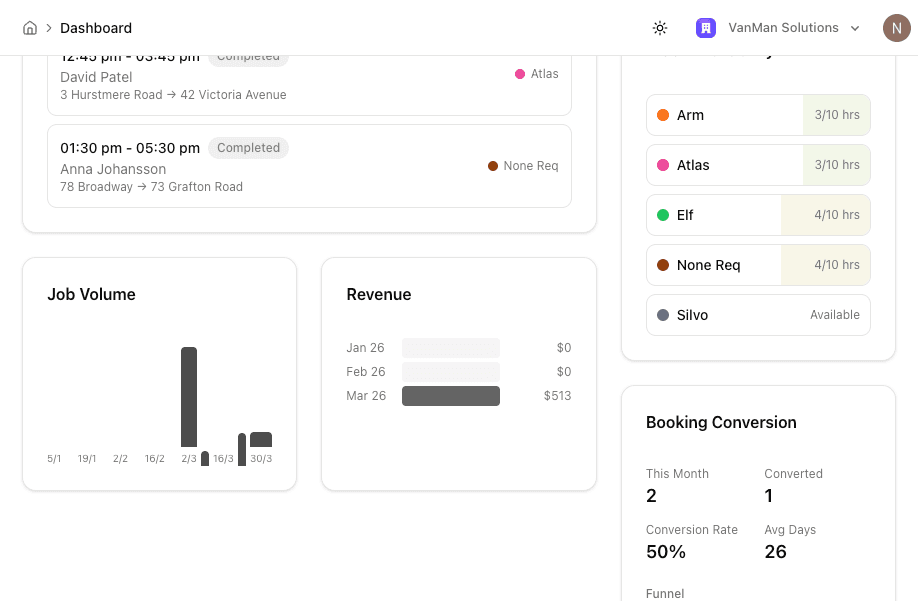Image resolution: width=918 pixels, height=601 pixels.
Task: Click the brown dot beside the None Req row
Action: click(x=661, y=265)
